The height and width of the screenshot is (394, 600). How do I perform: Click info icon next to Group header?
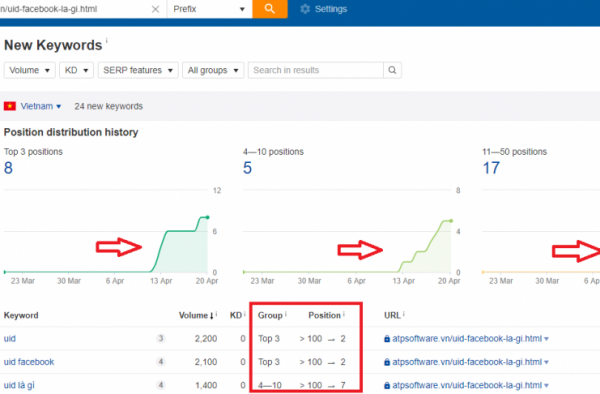[x=286, y=314]
